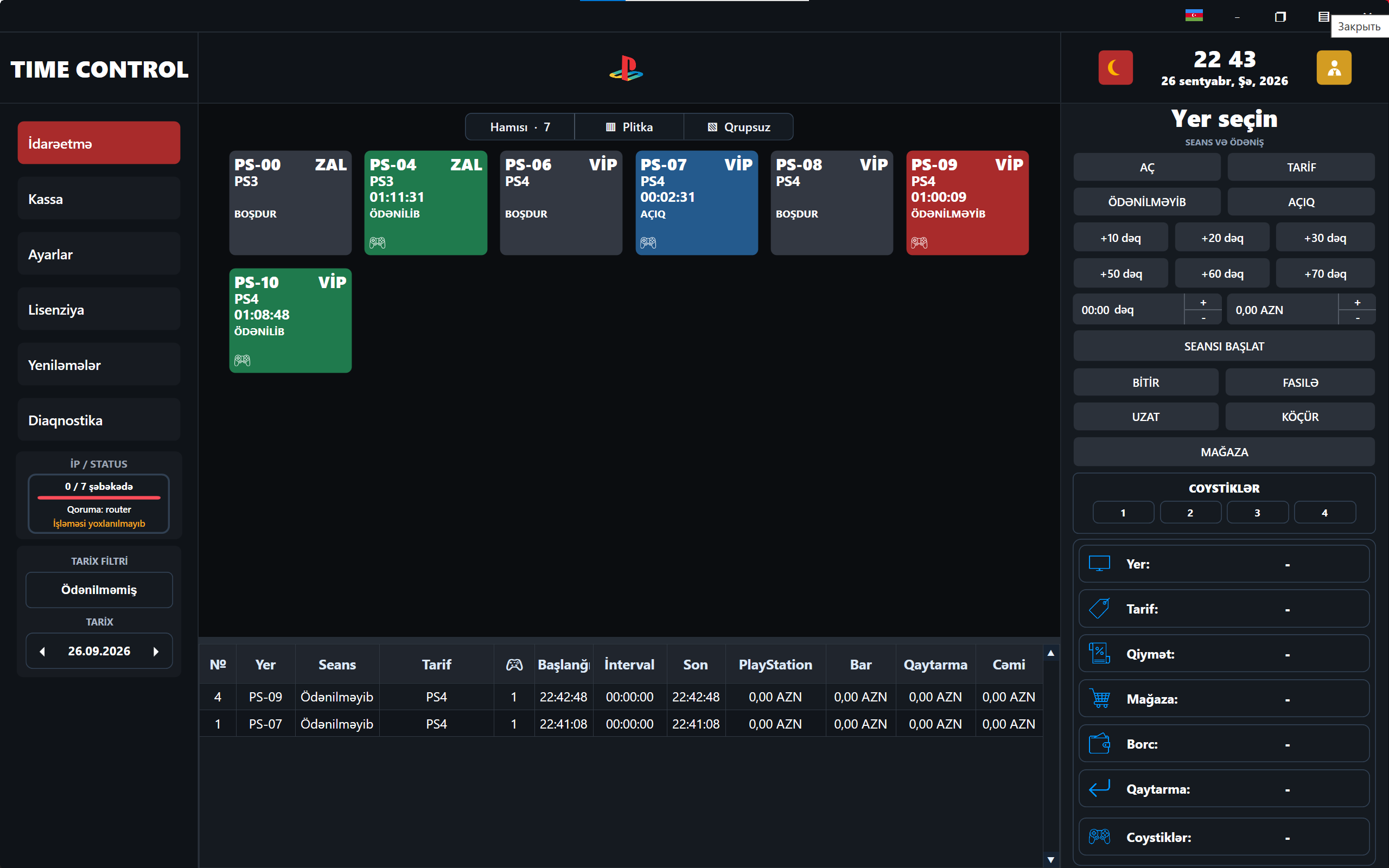Select the PS-08 VIP station tile
Viewport: 1389px width, 868px height.
832,203
